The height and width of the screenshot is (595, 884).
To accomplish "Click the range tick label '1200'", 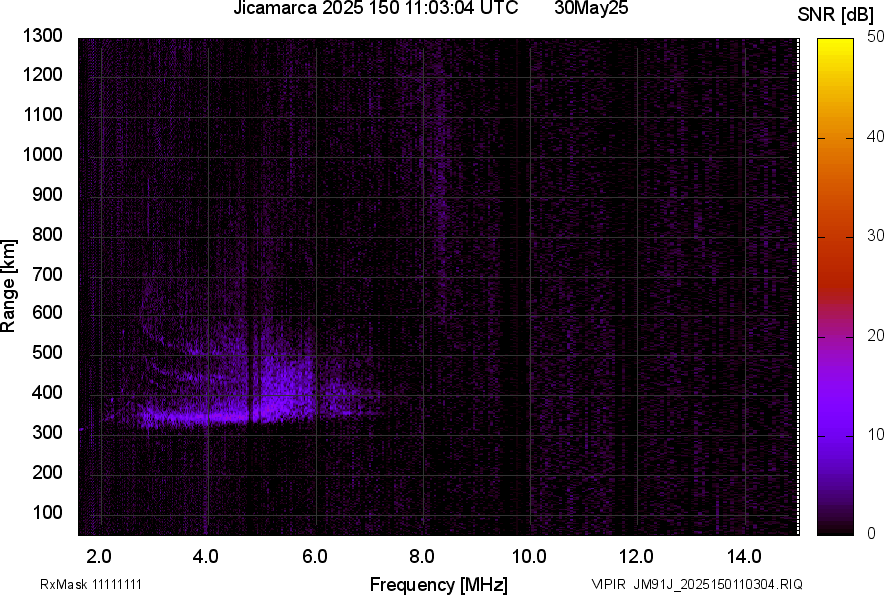I will [42, 74].
